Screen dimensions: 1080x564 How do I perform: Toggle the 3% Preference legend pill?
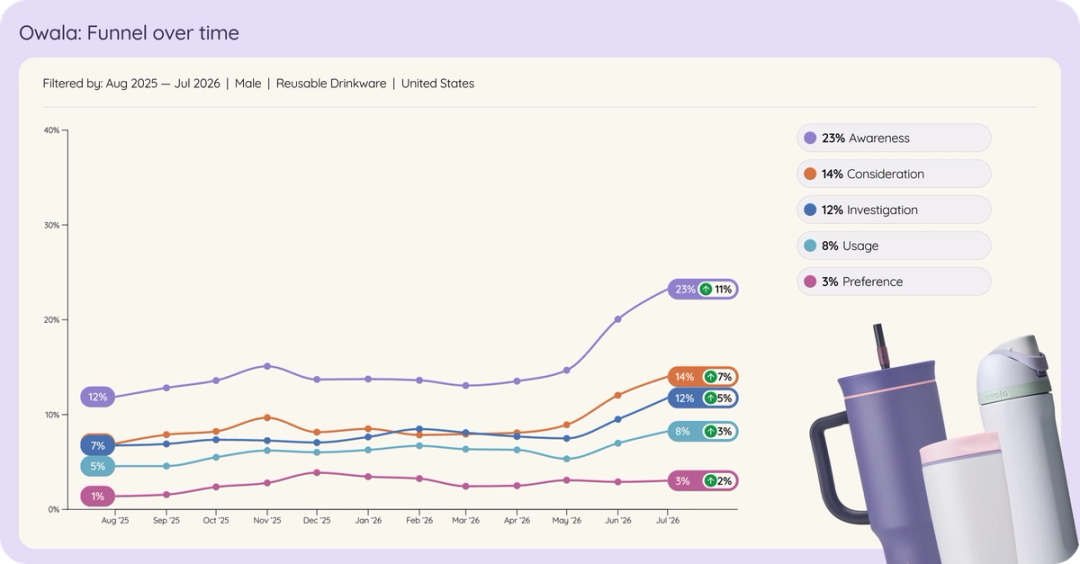pyautogui.click(x=893, y=281)
